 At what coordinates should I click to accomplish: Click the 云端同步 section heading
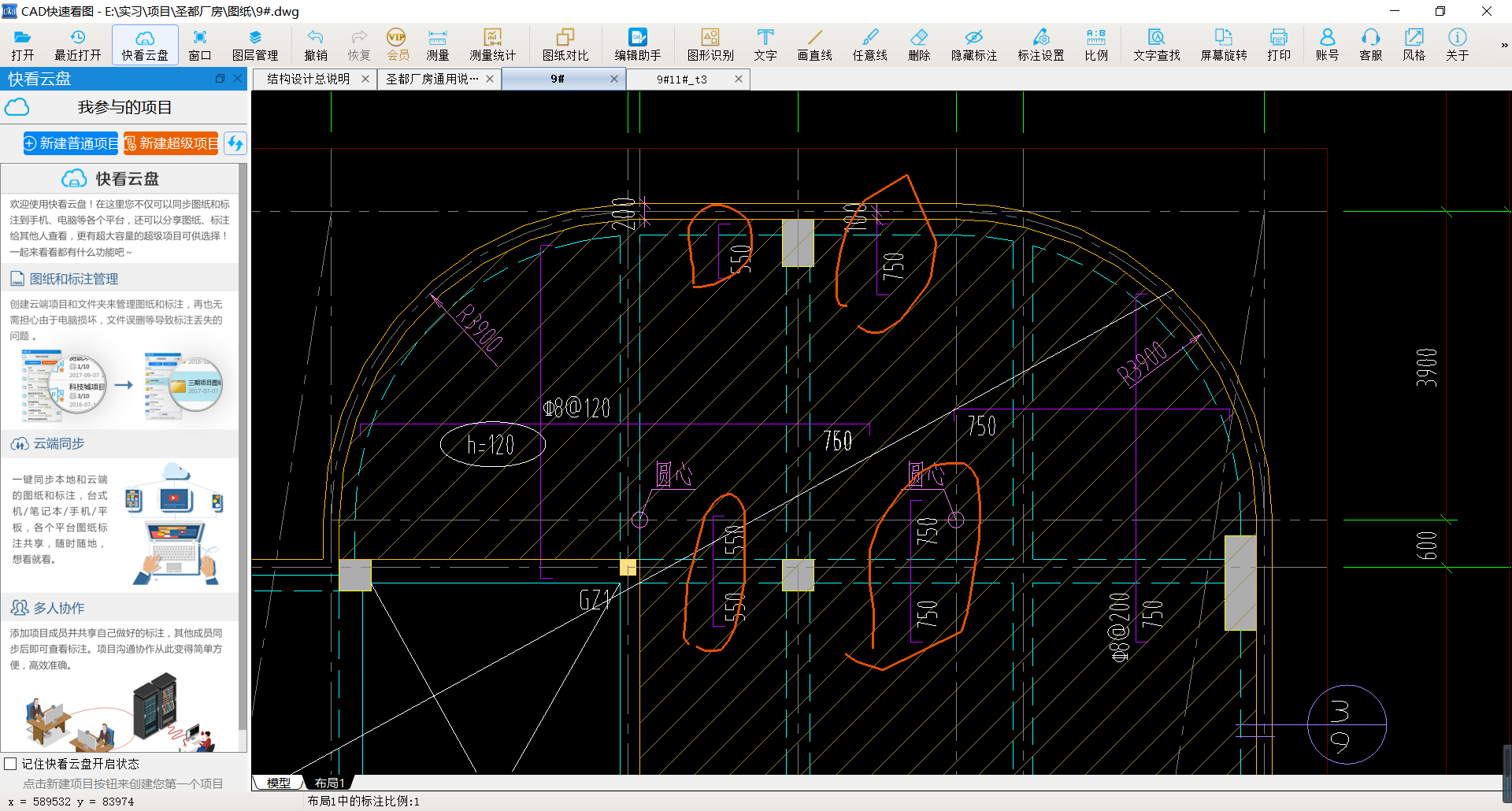tap(47, 443)
